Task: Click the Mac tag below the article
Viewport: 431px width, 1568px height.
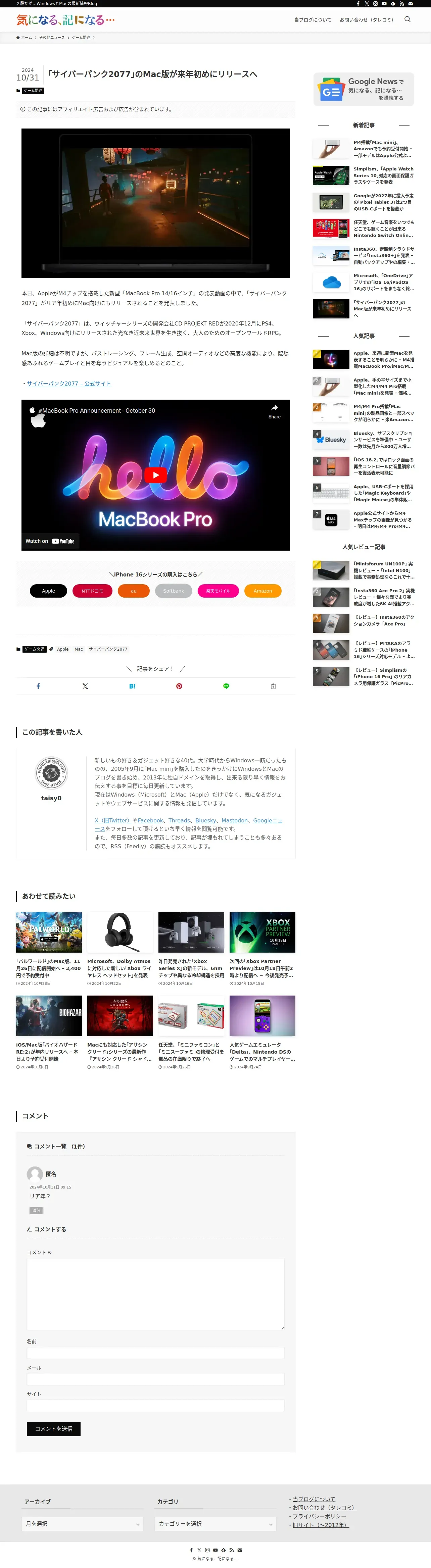Action: pos(79,649)
